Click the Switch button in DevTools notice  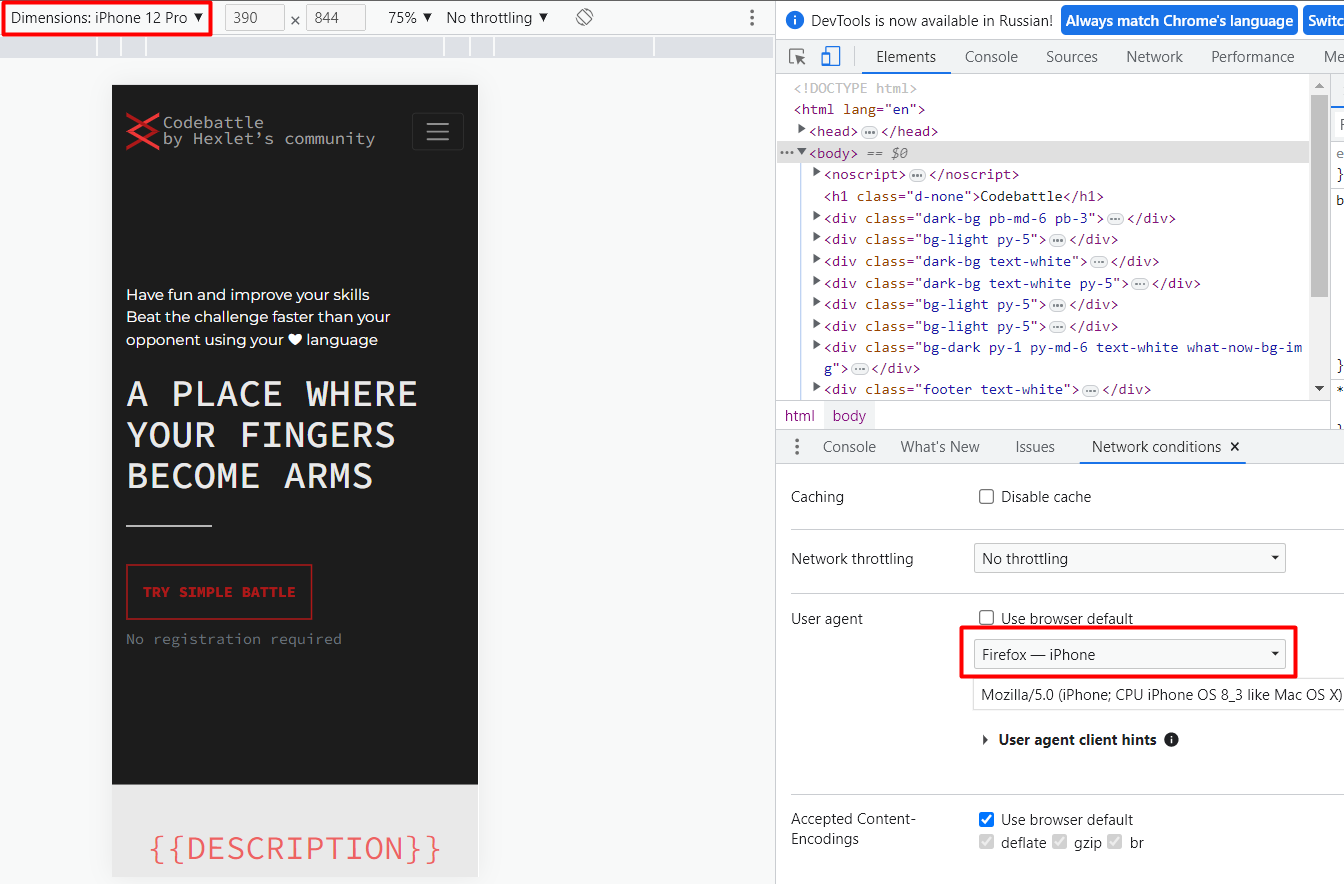1324,20
